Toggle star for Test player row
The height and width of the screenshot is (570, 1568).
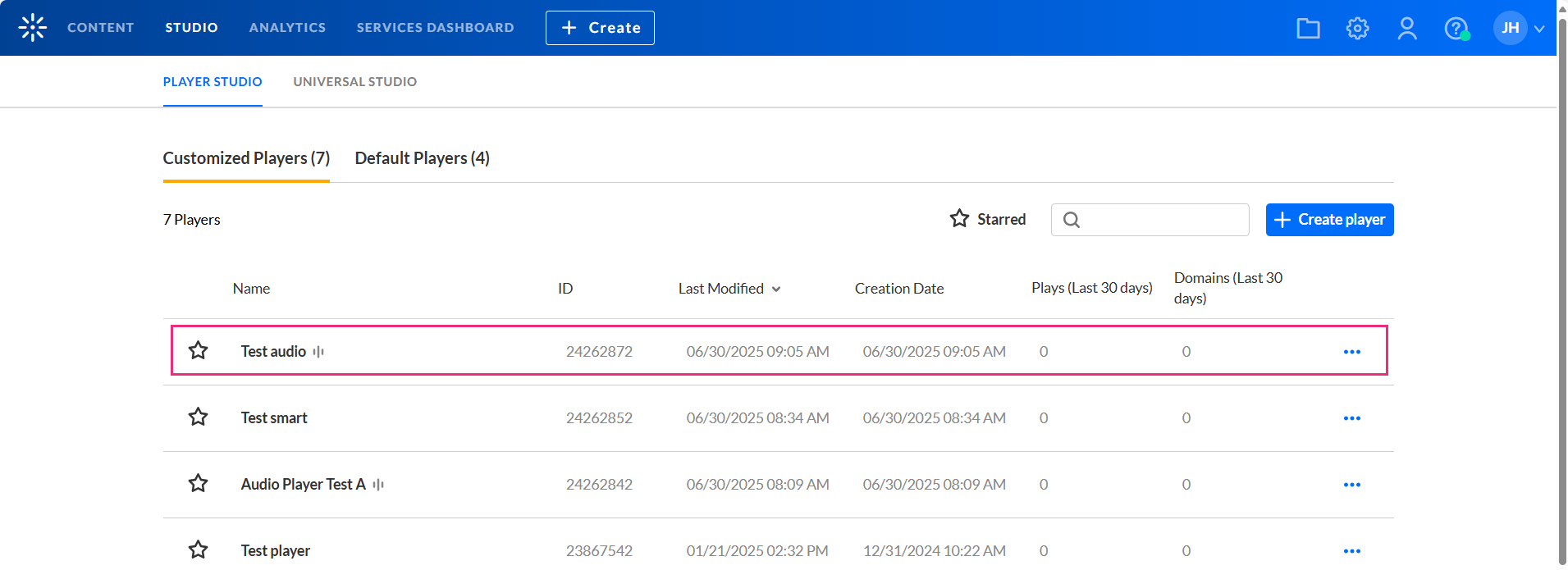198,550
